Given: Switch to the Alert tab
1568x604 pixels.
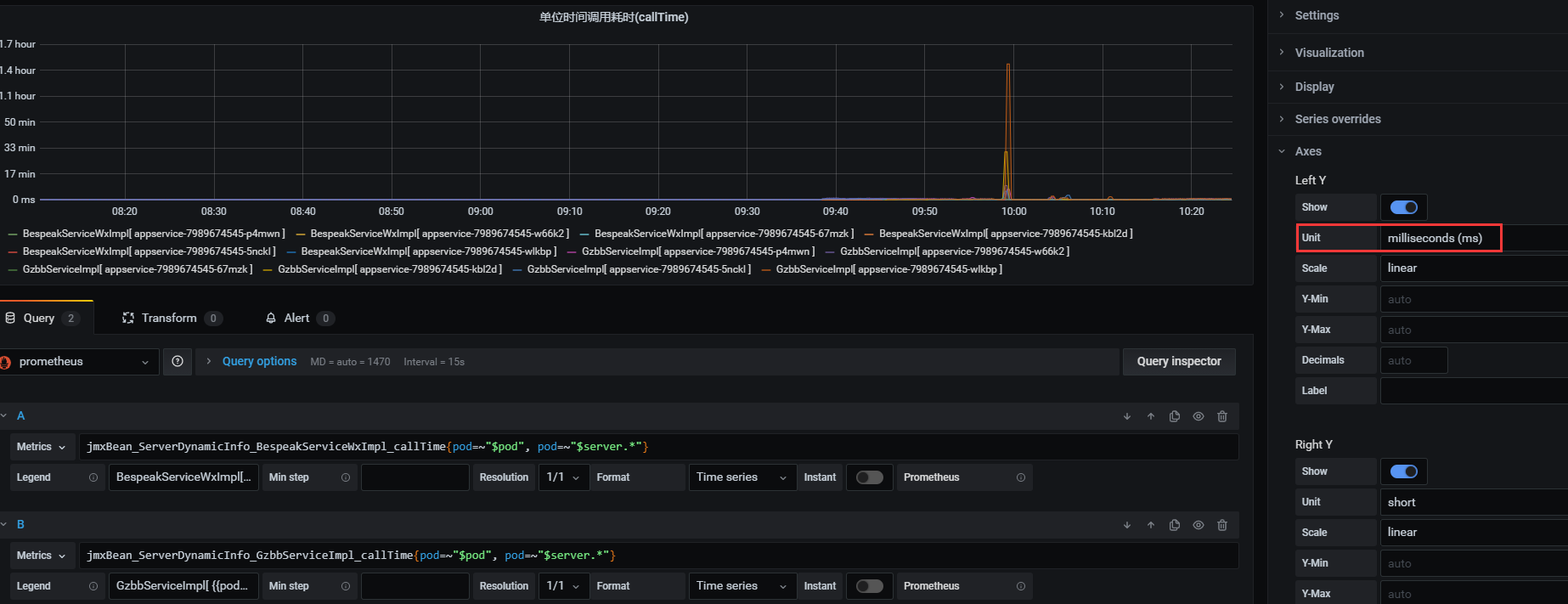Looking at the screenshot, I should point(300,318).
